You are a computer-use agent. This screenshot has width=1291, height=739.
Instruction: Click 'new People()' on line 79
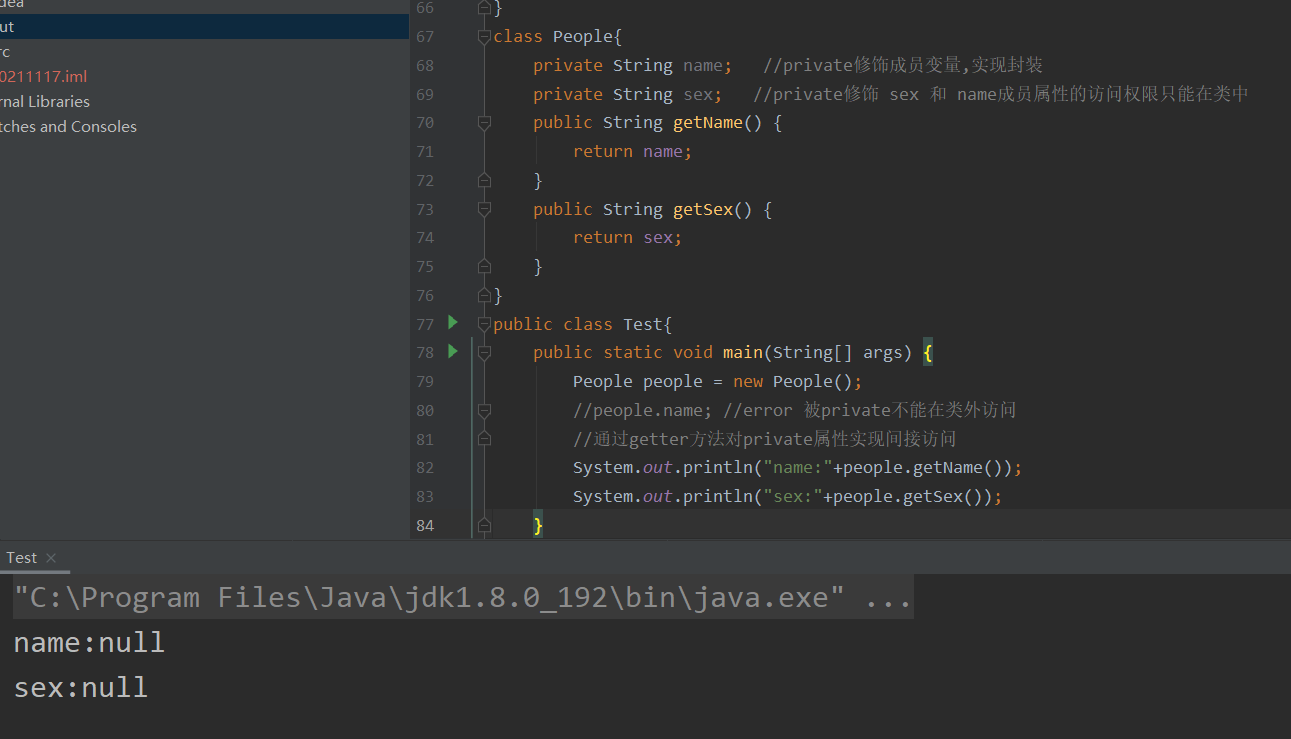[792, 381]
